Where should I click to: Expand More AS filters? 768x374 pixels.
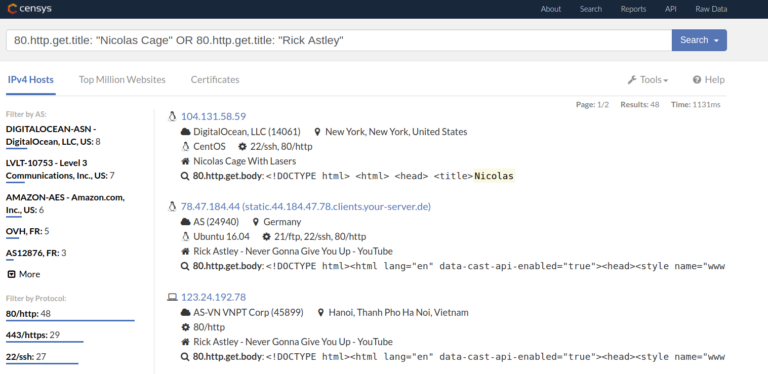coord(24,274)
